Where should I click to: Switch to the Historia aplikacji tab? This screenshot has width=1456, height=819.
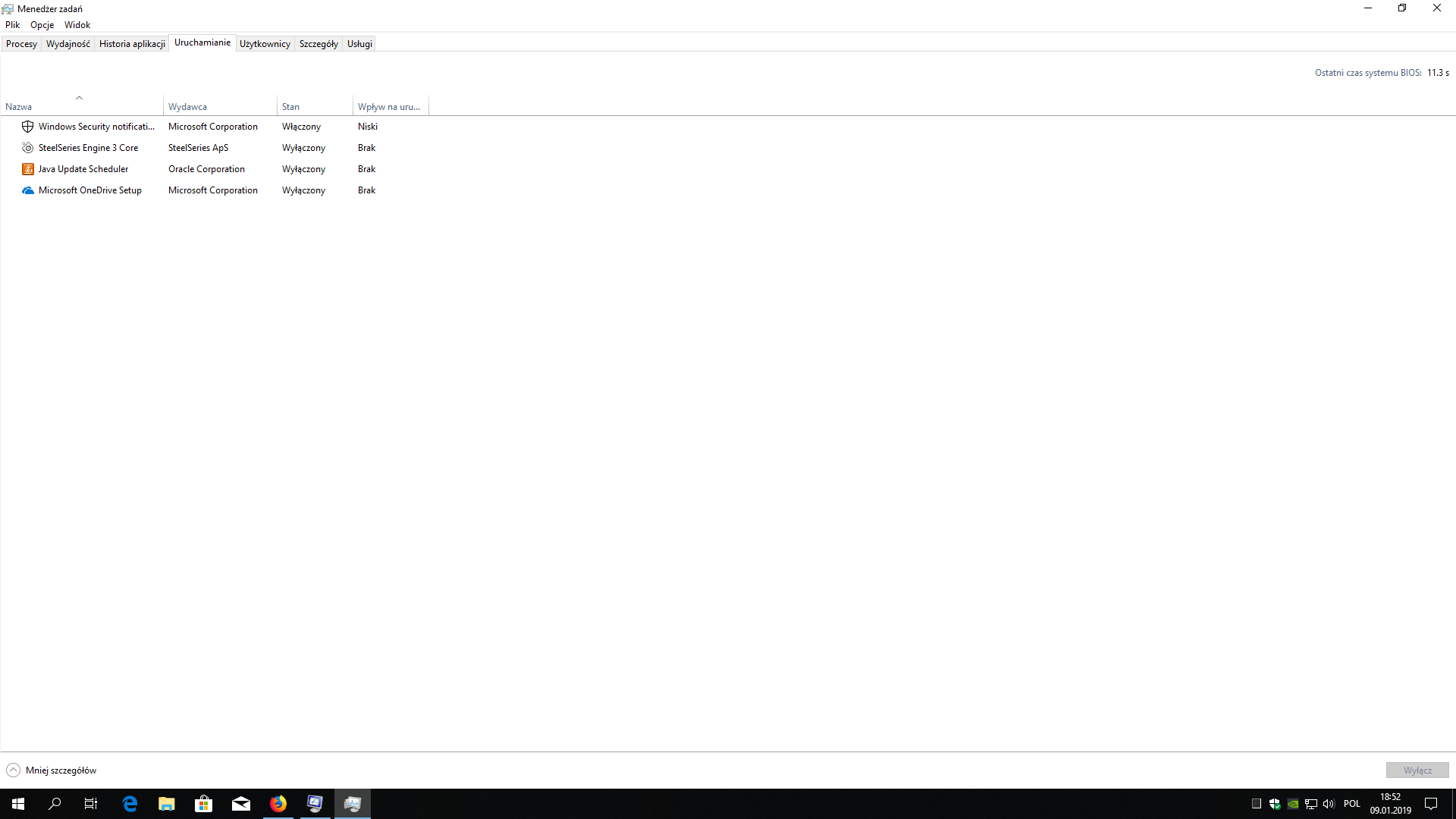132,44
